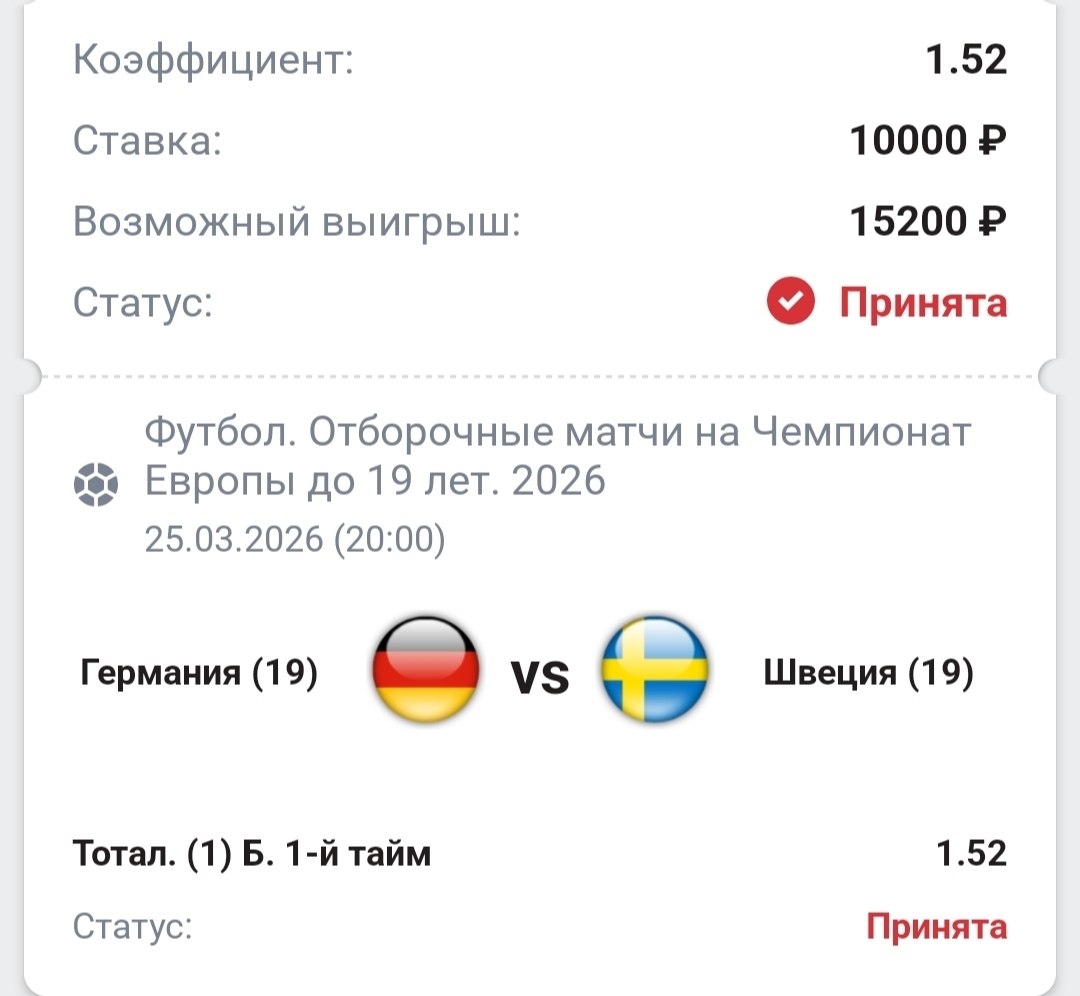Click the match date 25.03.2026 (20:00)
Screen dimensions: 1080x996
[x=295, y=540]
